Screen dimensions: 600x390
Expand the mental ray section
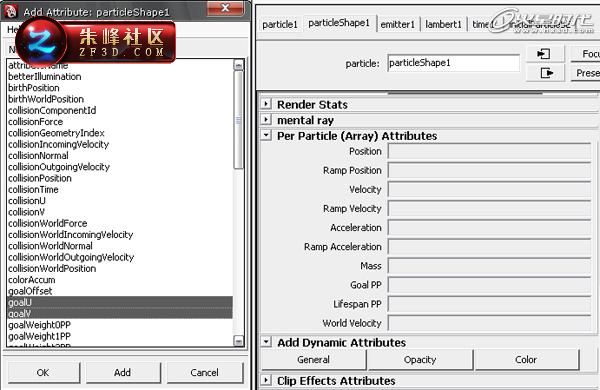pyautogui.click(x=266, y=119)
